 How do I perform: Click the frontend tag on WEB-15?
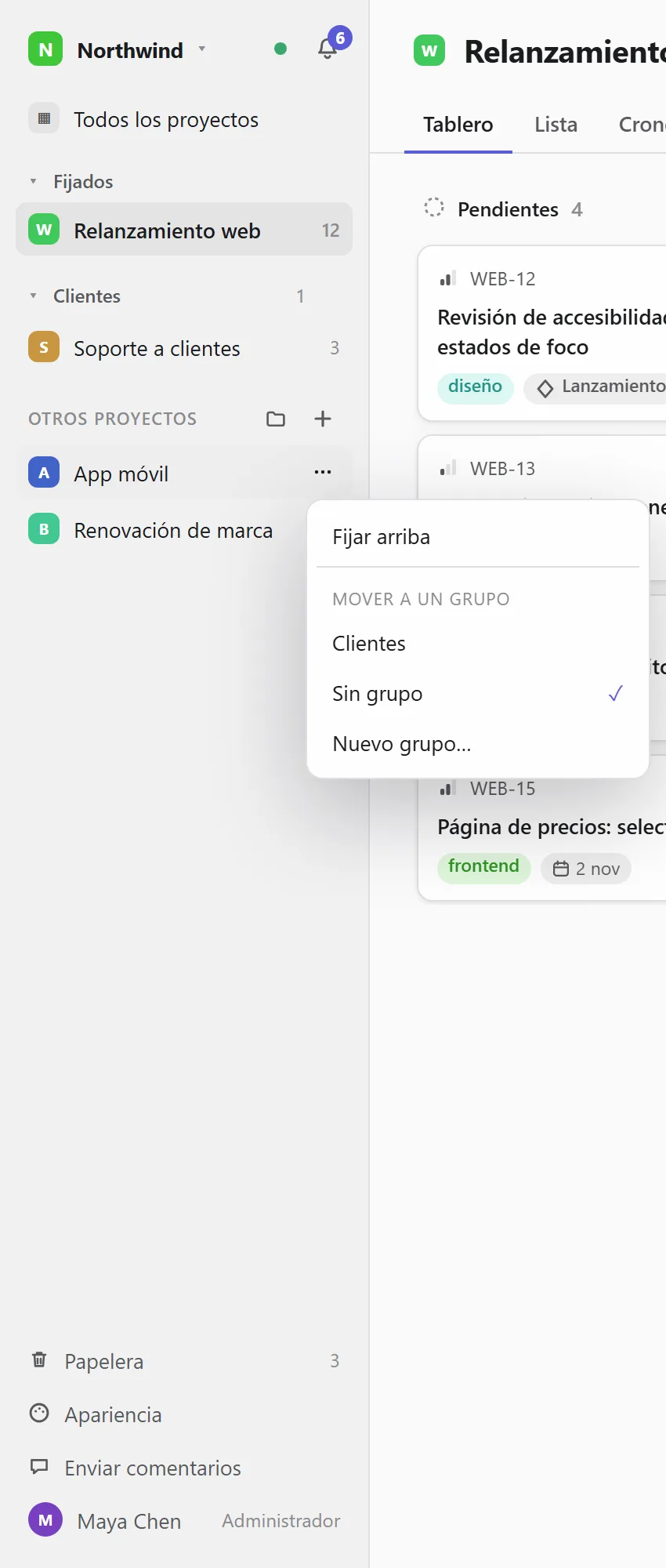pyautogui.click(x=483, y=867)
